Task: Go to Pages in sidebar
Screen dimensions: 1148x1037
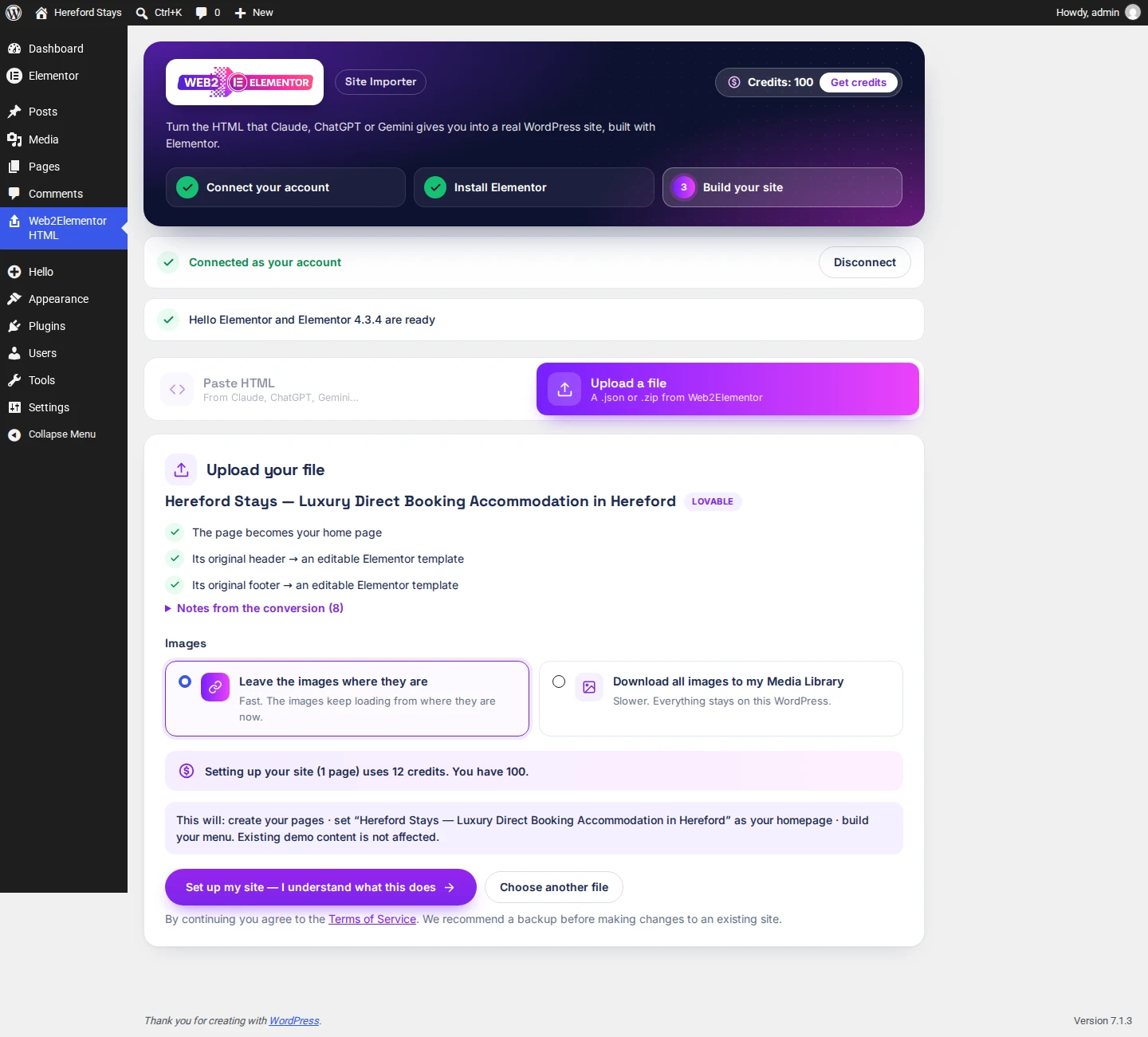Action: (64, 167)
